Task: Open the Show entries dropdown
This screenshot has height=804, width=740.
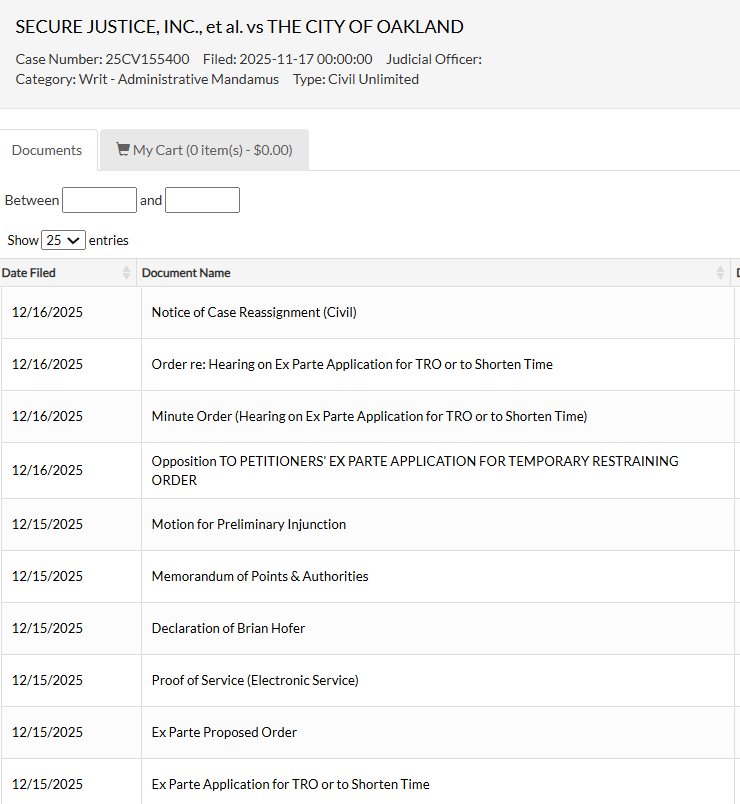Action: (x=64, y=240)
